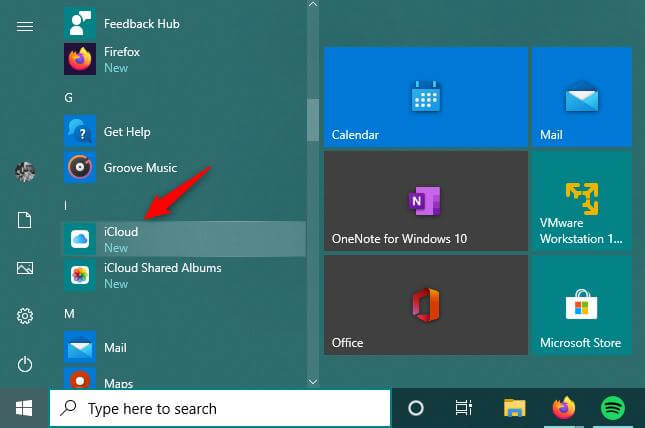This screenshot has height=428, width=645.
Task: Open the Power options button
Action: point(25,365)
